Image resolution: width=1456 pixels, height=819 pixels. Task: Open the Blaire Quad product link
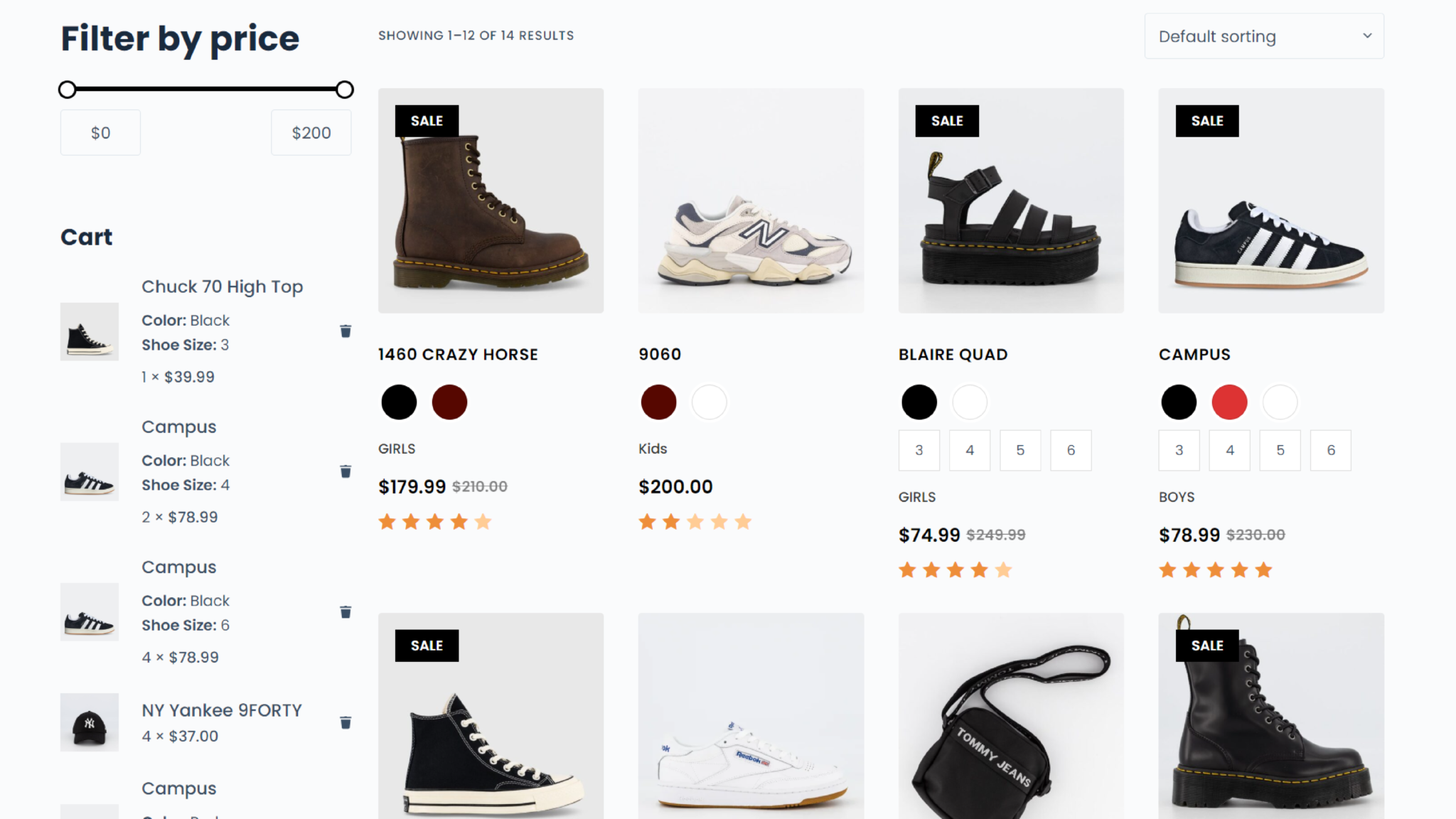pyautogui.click(x=953, y=354)
